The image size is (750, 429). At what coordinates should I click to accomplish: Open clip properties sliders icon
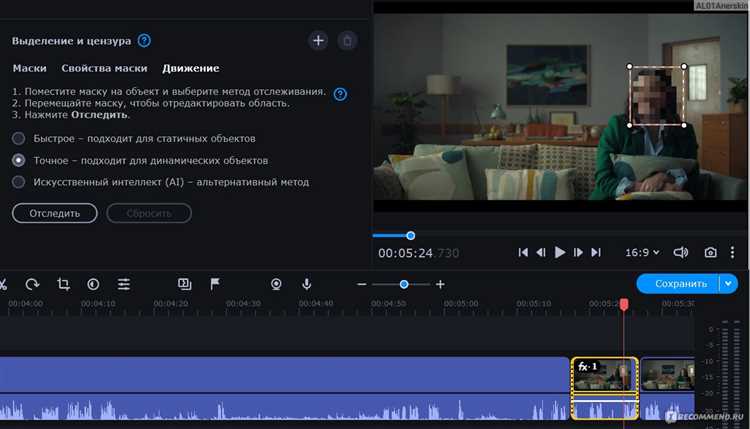tap(124, 285)
